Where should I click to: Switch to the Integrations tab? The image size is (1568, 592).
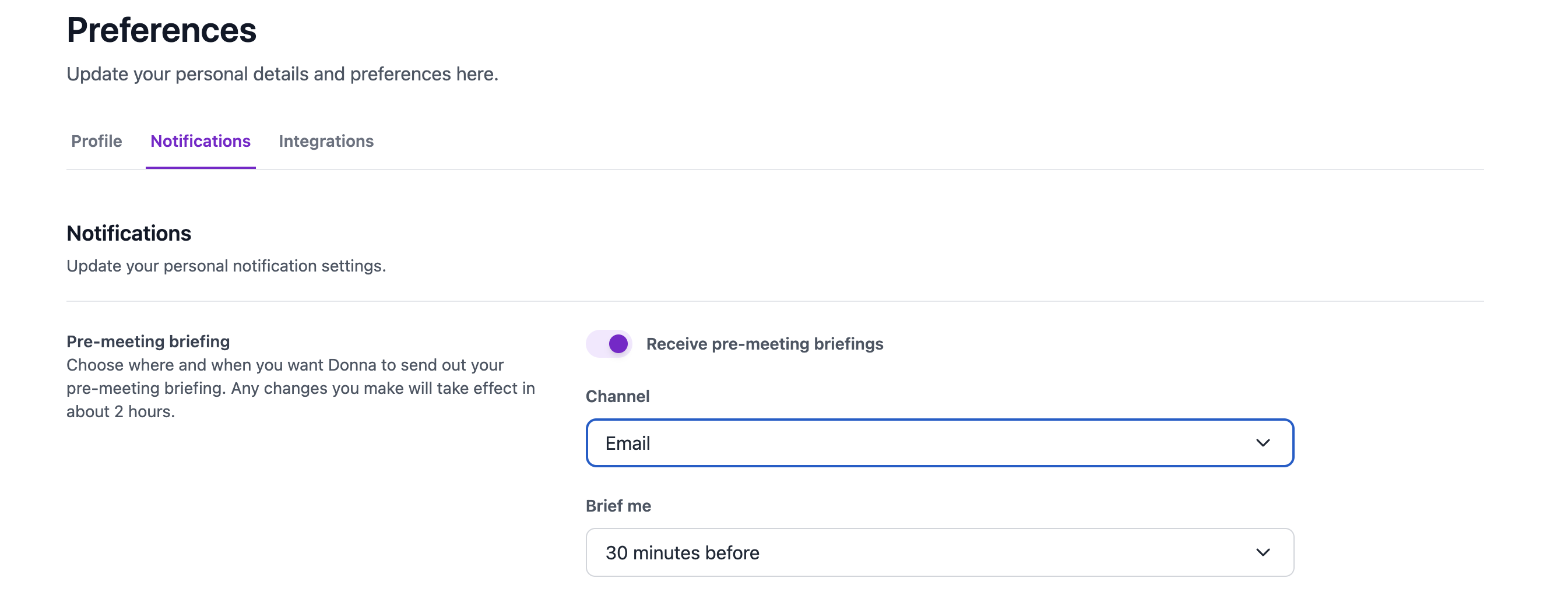point(326,141)
